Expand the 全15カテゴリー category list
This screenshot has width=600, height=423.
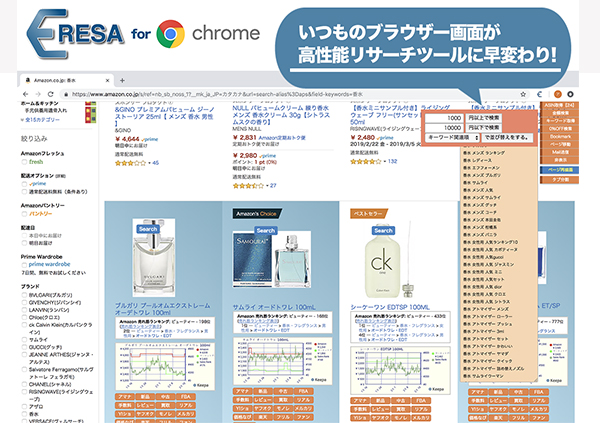coord(40,120)
